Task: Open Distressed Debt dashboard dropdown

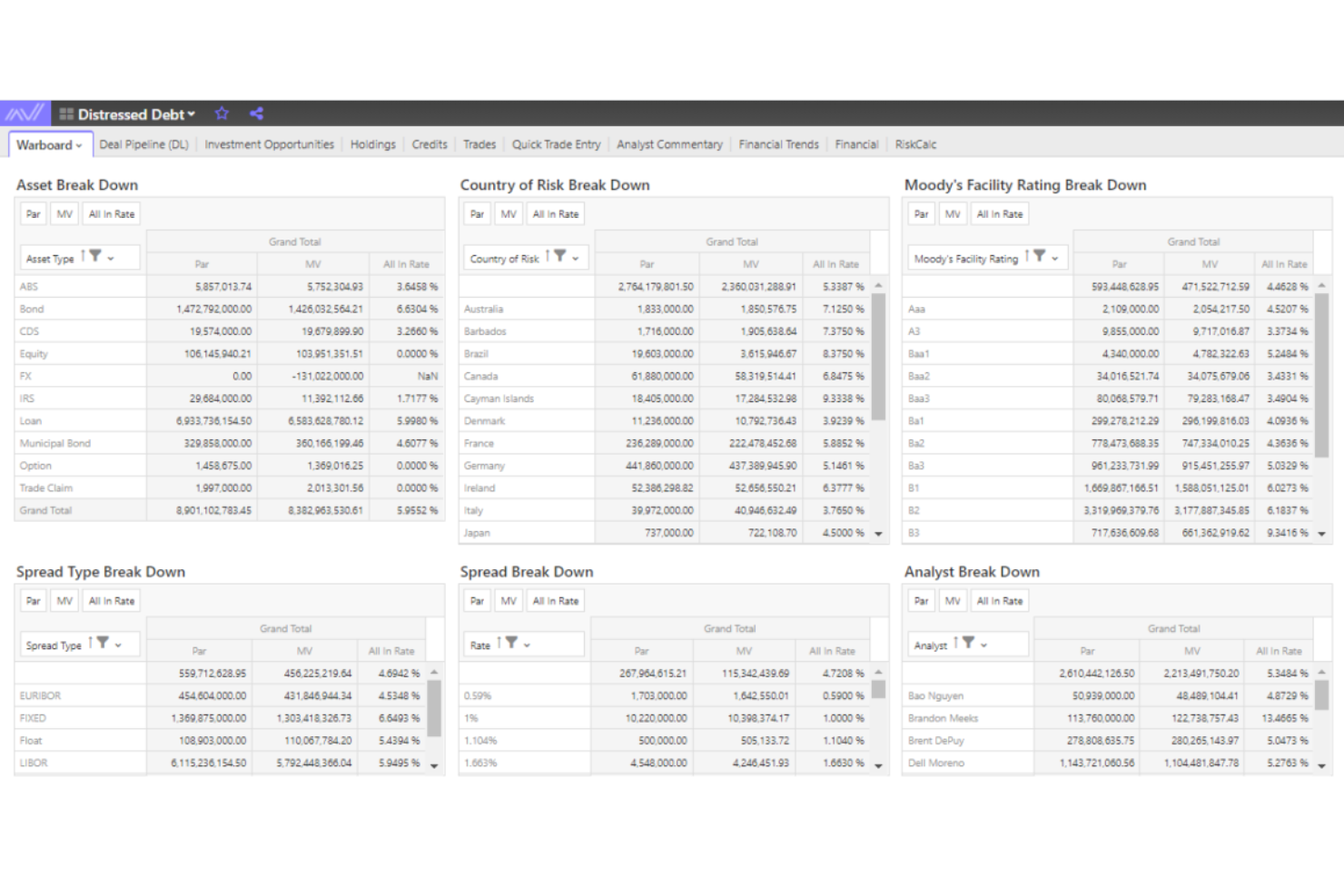Action: (136, 114)
